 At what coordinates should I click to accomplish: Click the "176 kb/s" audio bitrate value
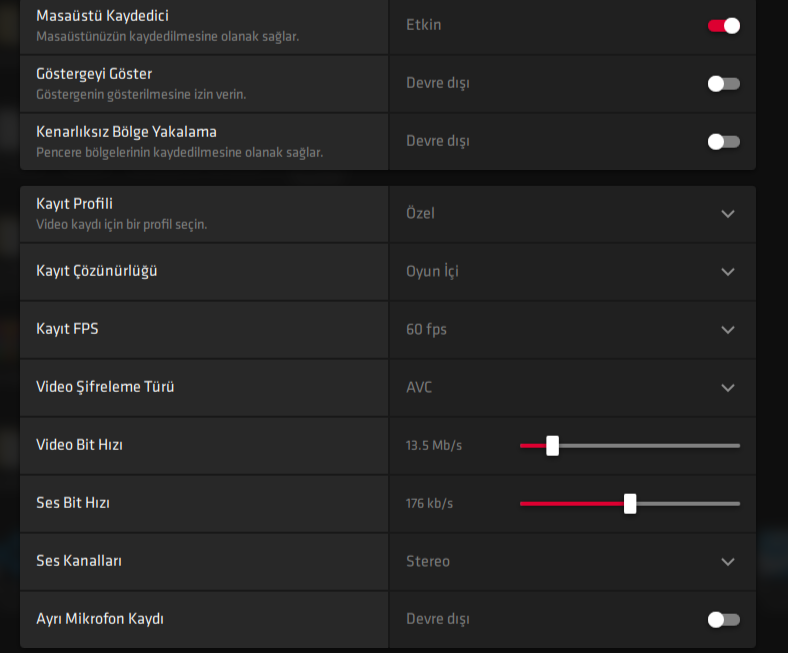430,504
